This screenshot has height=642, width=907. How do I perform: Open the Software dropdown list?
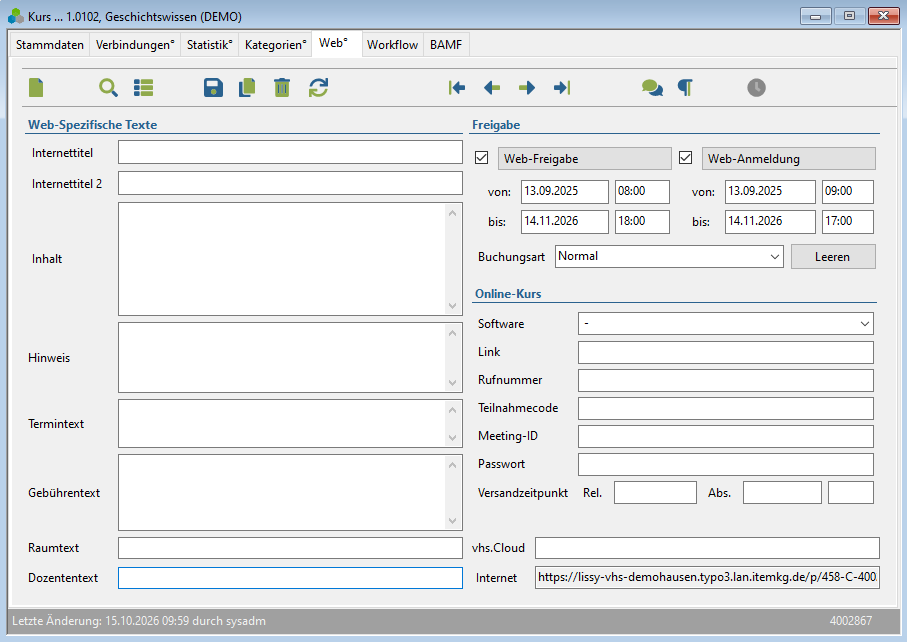pos(725,324)
